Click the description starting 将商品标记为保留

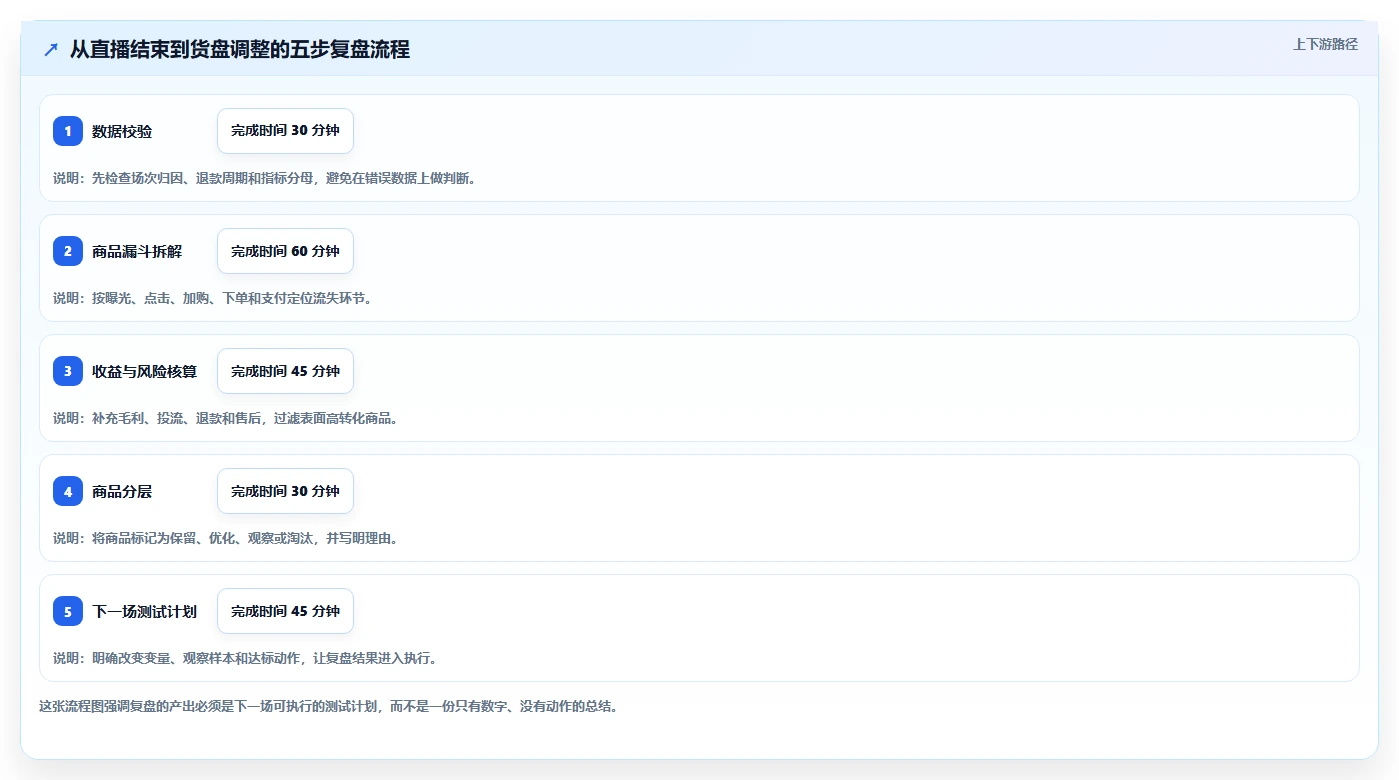coord(226,538)
